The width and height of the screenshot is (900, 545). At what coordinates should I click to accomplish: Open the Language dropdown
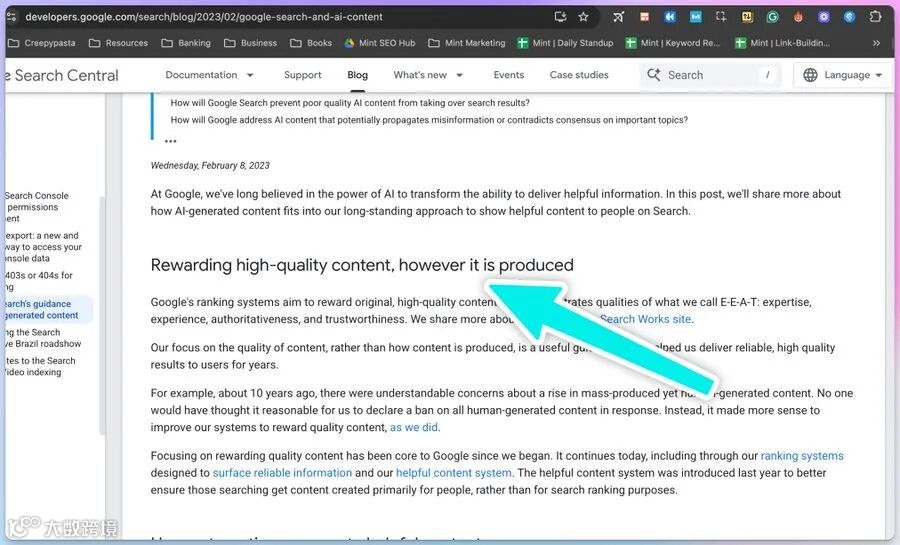(843, 75)
